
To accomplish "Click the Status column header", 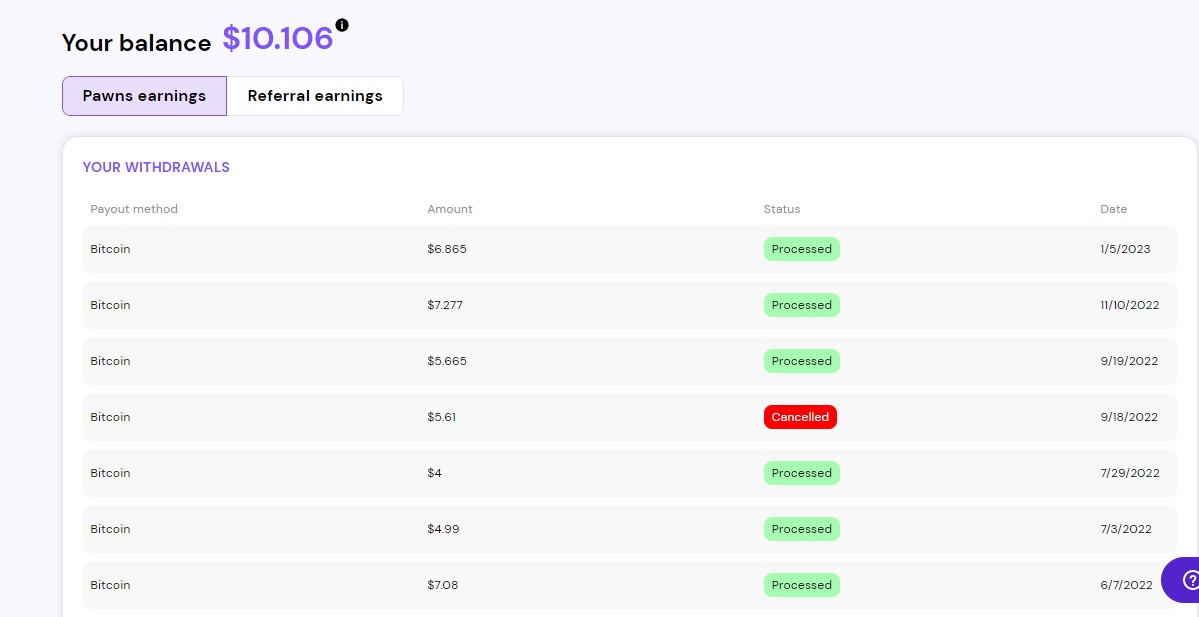I will [782, 209].
